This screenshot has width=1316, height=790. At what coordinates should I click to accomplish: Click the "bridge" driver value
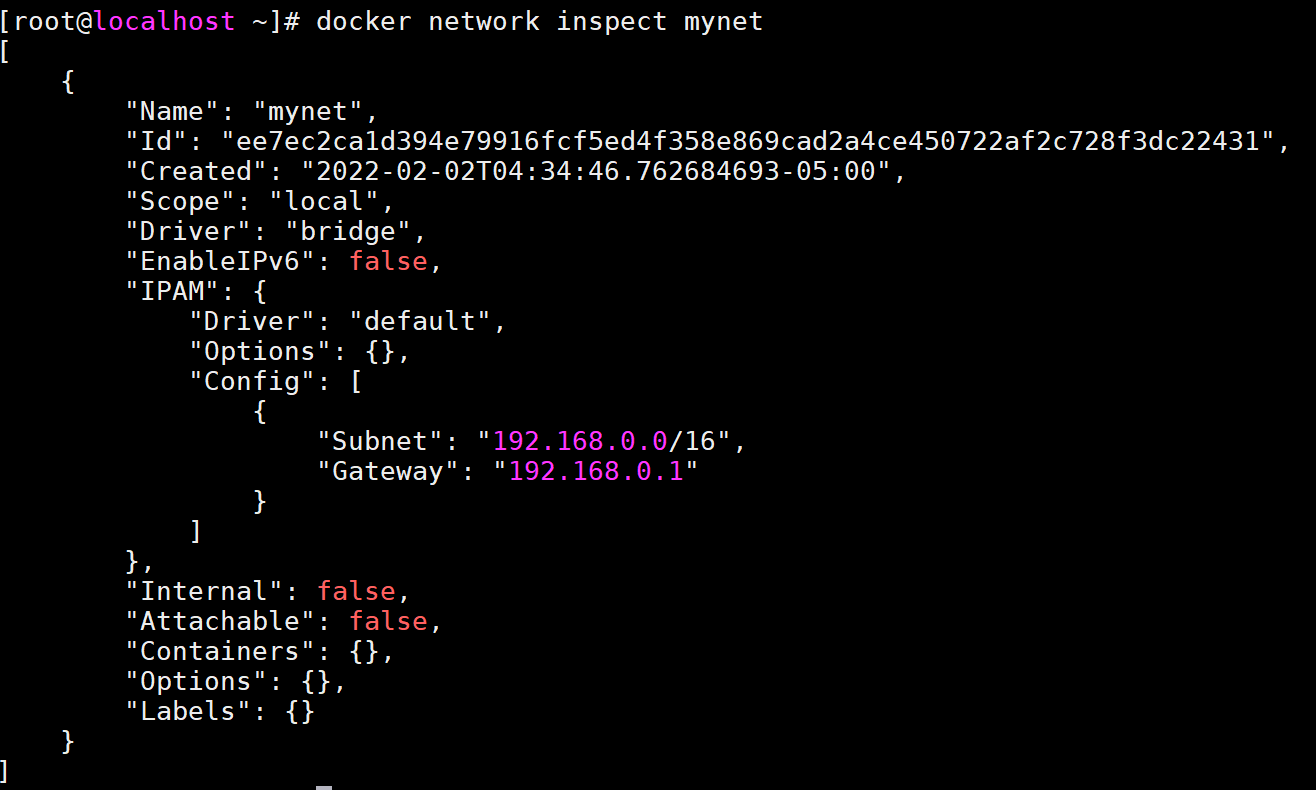[348, 231]
